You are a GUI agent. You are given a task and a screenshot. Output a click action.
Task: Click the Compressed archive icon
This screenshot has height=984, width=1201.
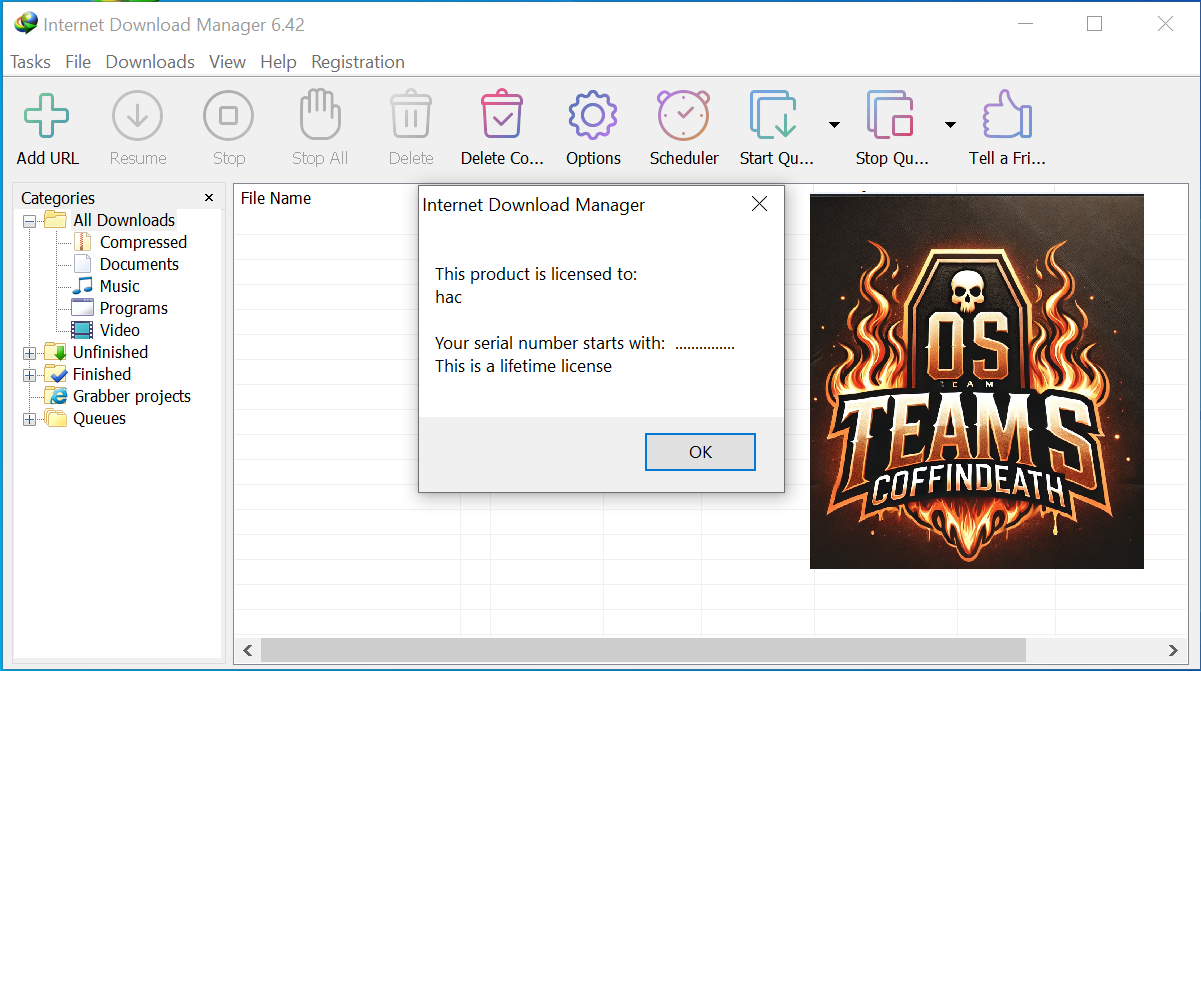pos(83,242)
